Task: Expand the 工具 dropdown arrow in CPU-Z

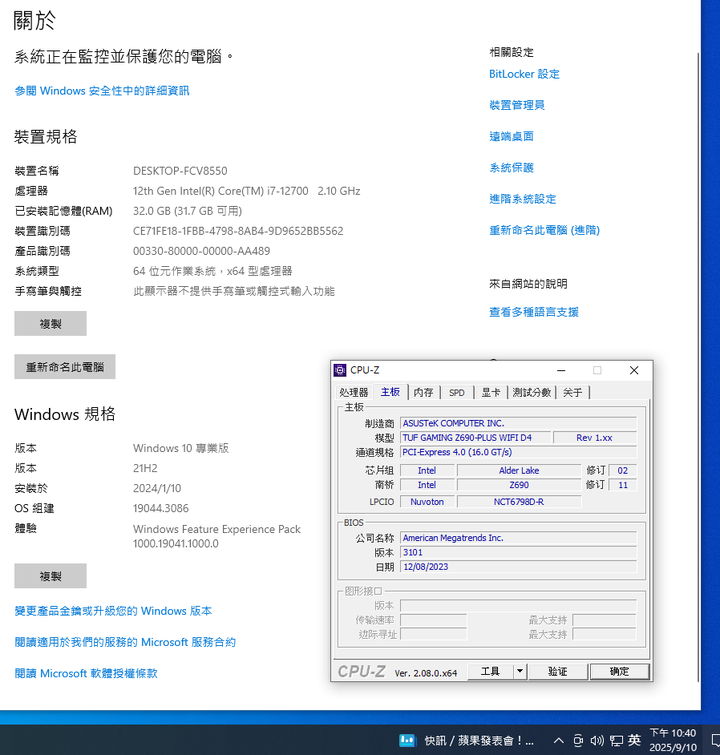Action: point(520,671)
